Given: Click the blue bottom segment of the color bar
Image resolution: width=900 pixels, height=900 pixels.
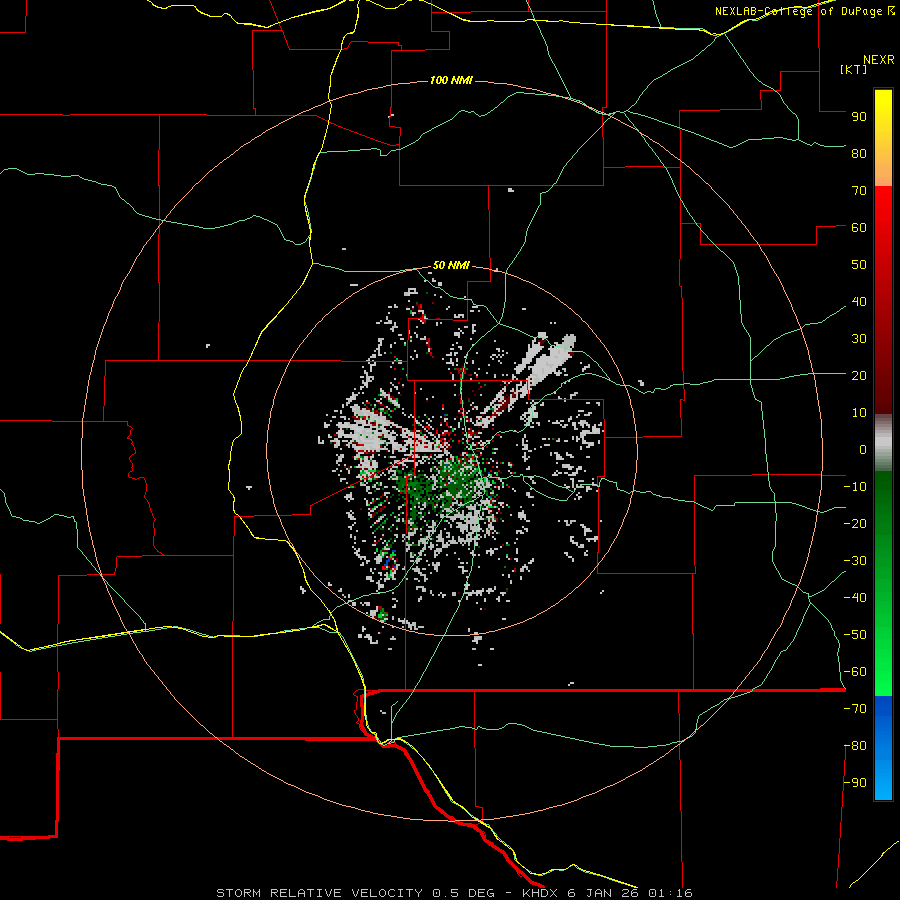Looking at the screenshot, I should [x=883, y=748].
